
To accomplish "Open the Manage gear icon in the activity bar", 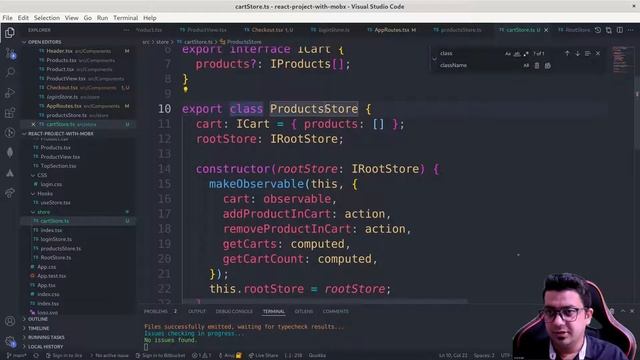I will (10, 341).
